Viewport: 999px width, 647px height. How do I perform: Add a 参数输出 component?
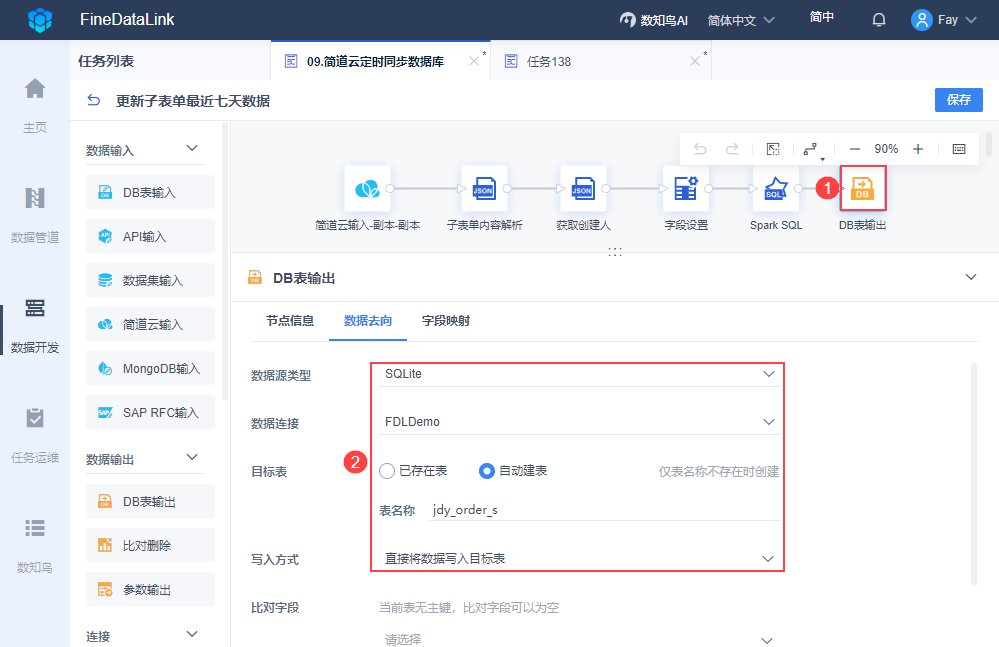pyautogui.click(x=150, y=589)
